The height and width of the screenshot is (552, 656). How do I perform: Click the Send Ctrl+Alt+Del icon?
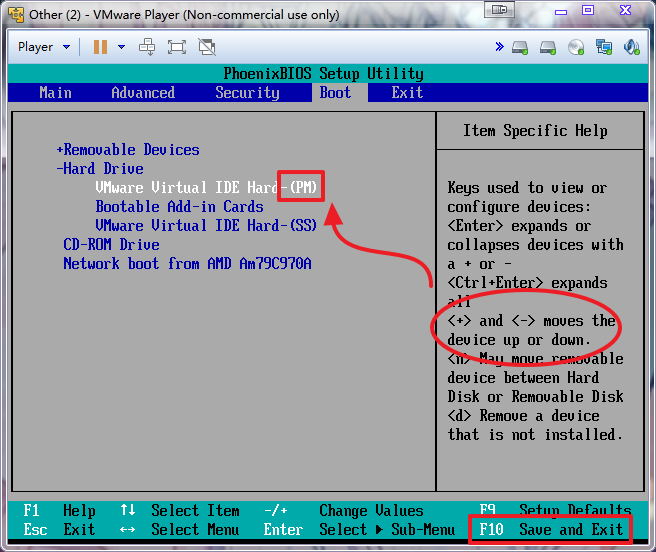(148, 47)
